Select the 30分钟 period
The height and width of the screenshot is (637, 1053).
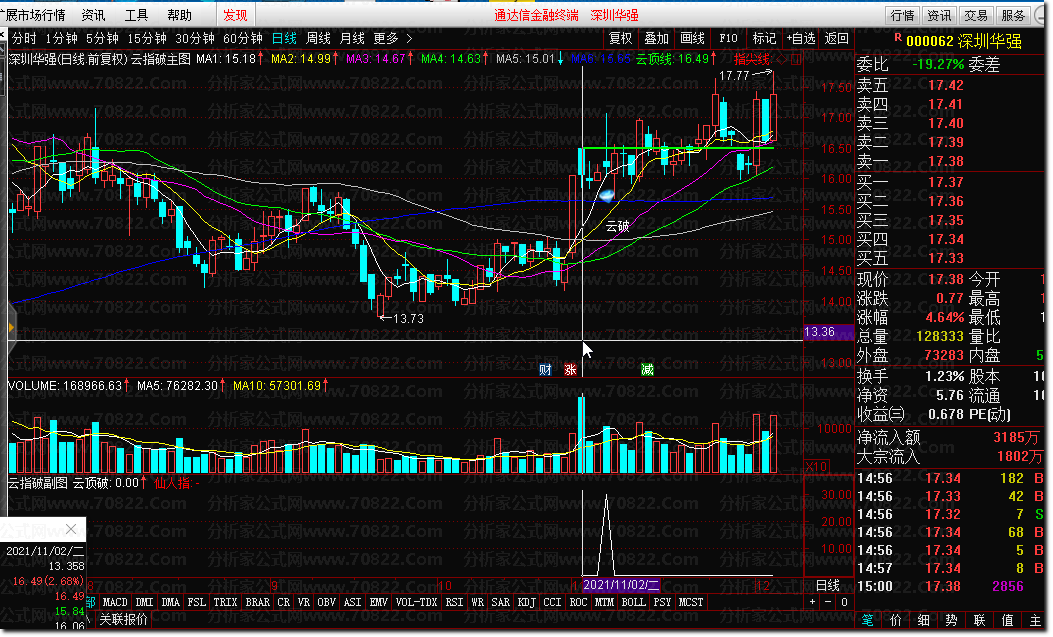[195, 39]
